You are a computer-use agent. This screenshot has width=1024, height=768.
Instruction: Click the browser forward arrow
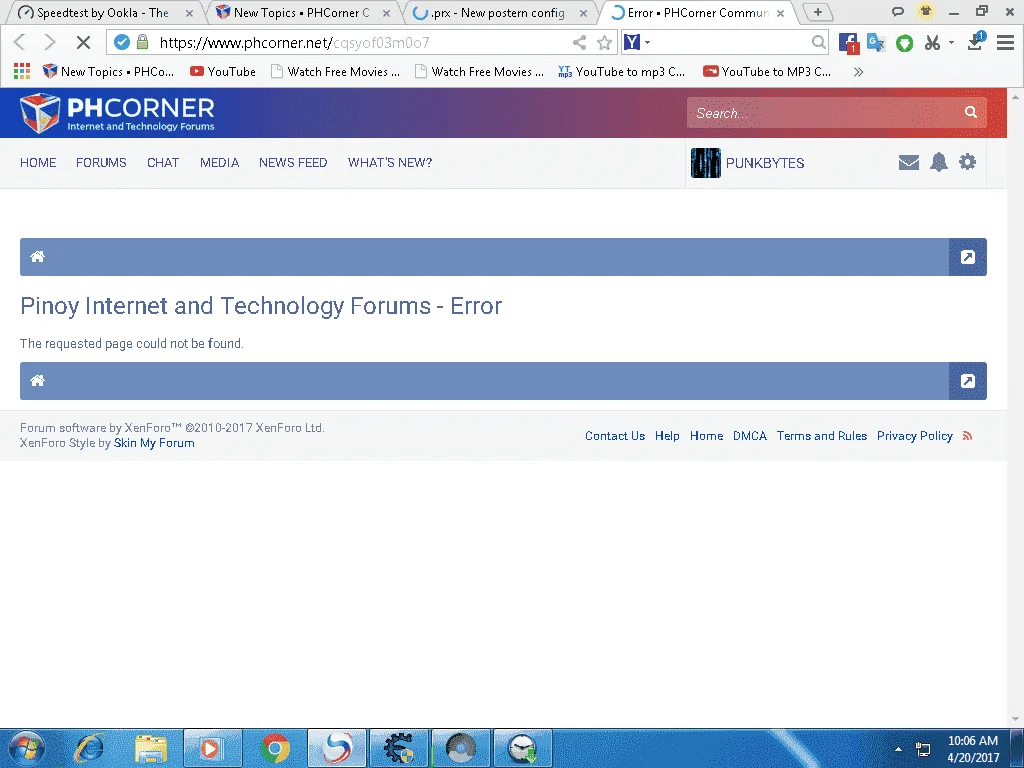click(50, 42)
